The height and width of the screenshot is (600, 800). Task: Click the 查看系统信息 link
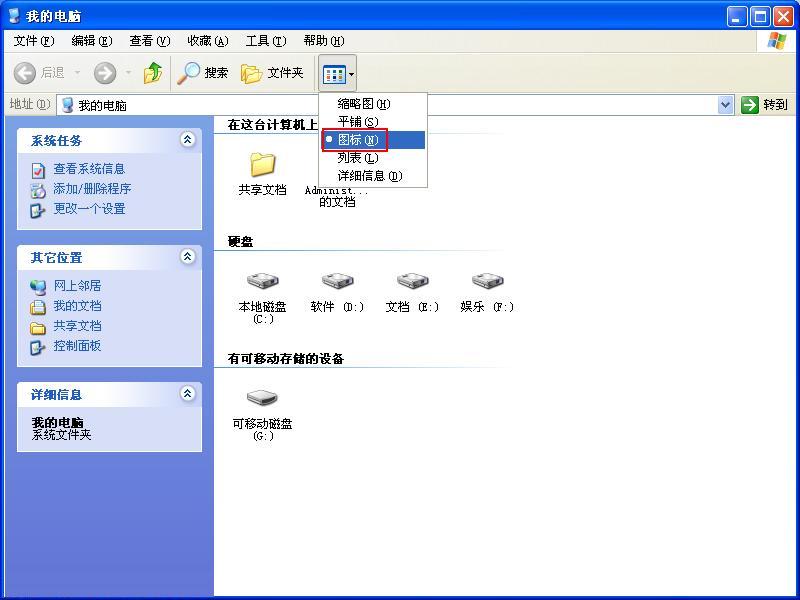[x=89, y=169]
